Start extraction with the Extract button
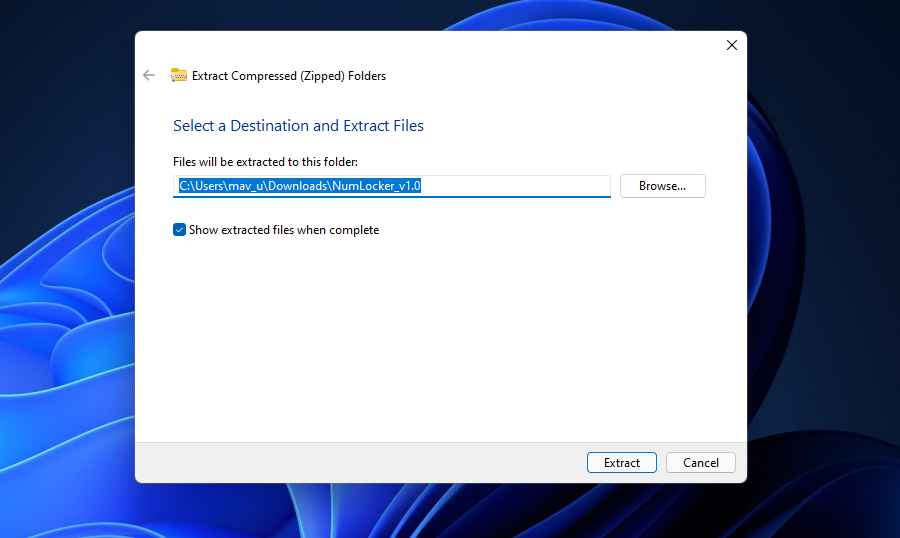Screen dimensions: 900x538 tap(622, 463)
